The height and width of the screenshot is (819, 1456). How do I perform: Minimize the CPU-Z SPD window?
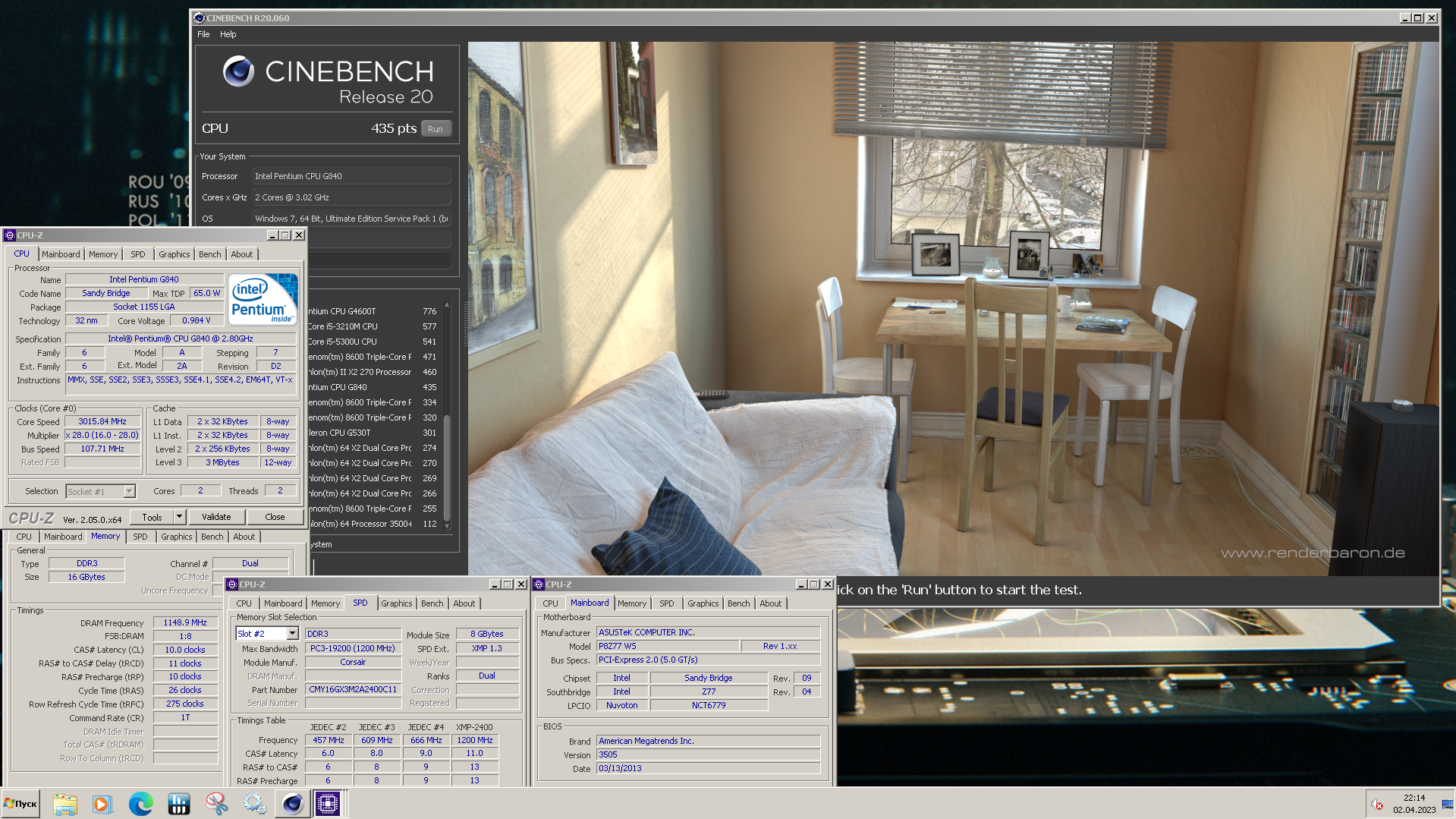[x=495, y=584]
